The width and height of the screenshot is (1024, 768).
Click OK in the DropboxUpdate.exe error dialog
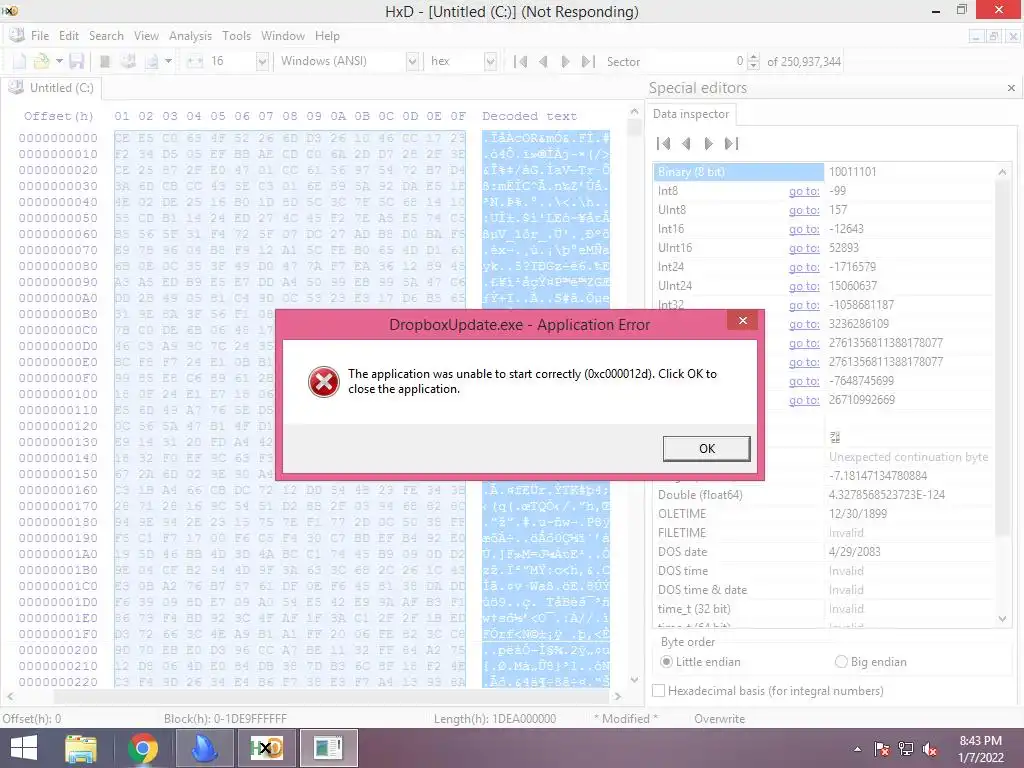point(707,449)
